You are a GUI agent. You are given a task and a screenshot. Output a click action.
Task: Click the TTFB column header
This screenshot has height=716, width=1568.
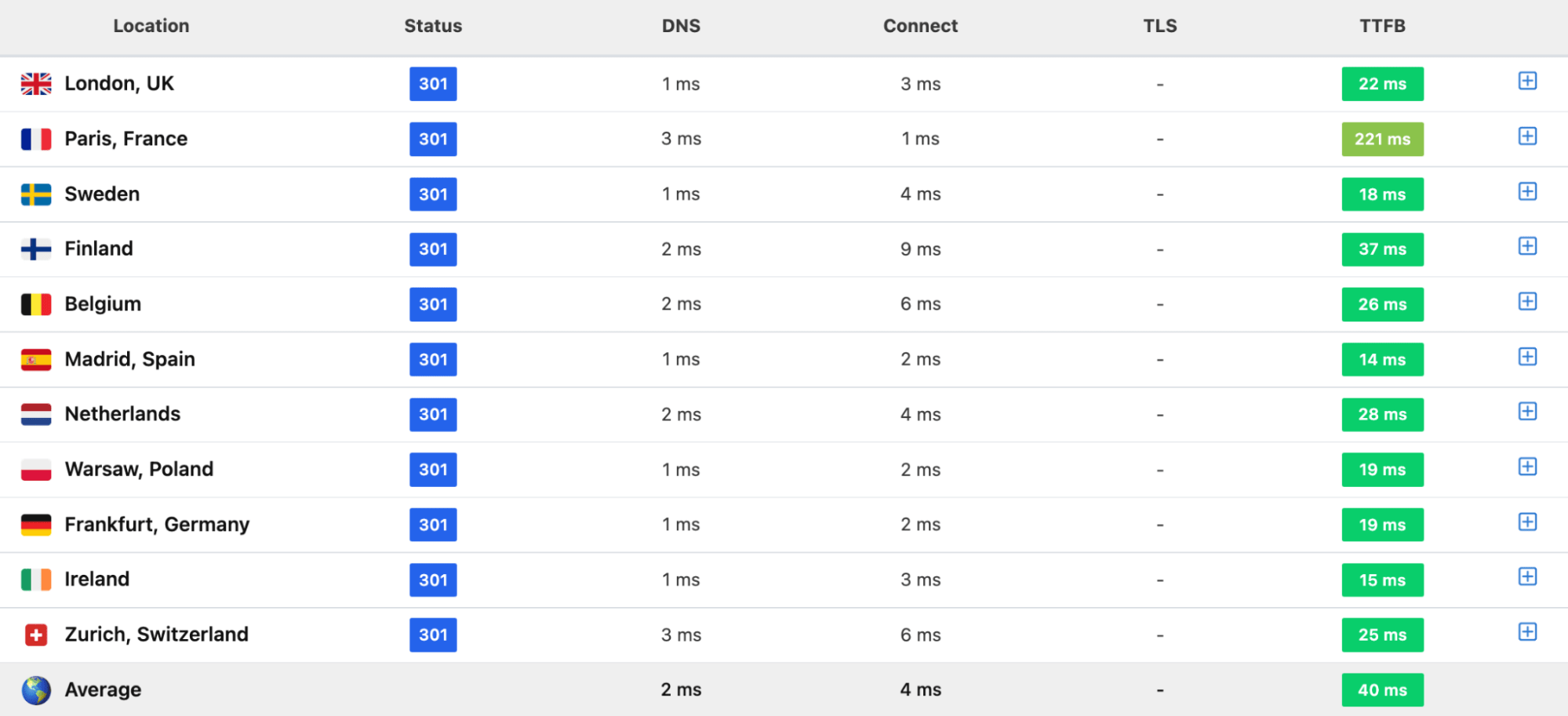click(x=1382, y=26)
